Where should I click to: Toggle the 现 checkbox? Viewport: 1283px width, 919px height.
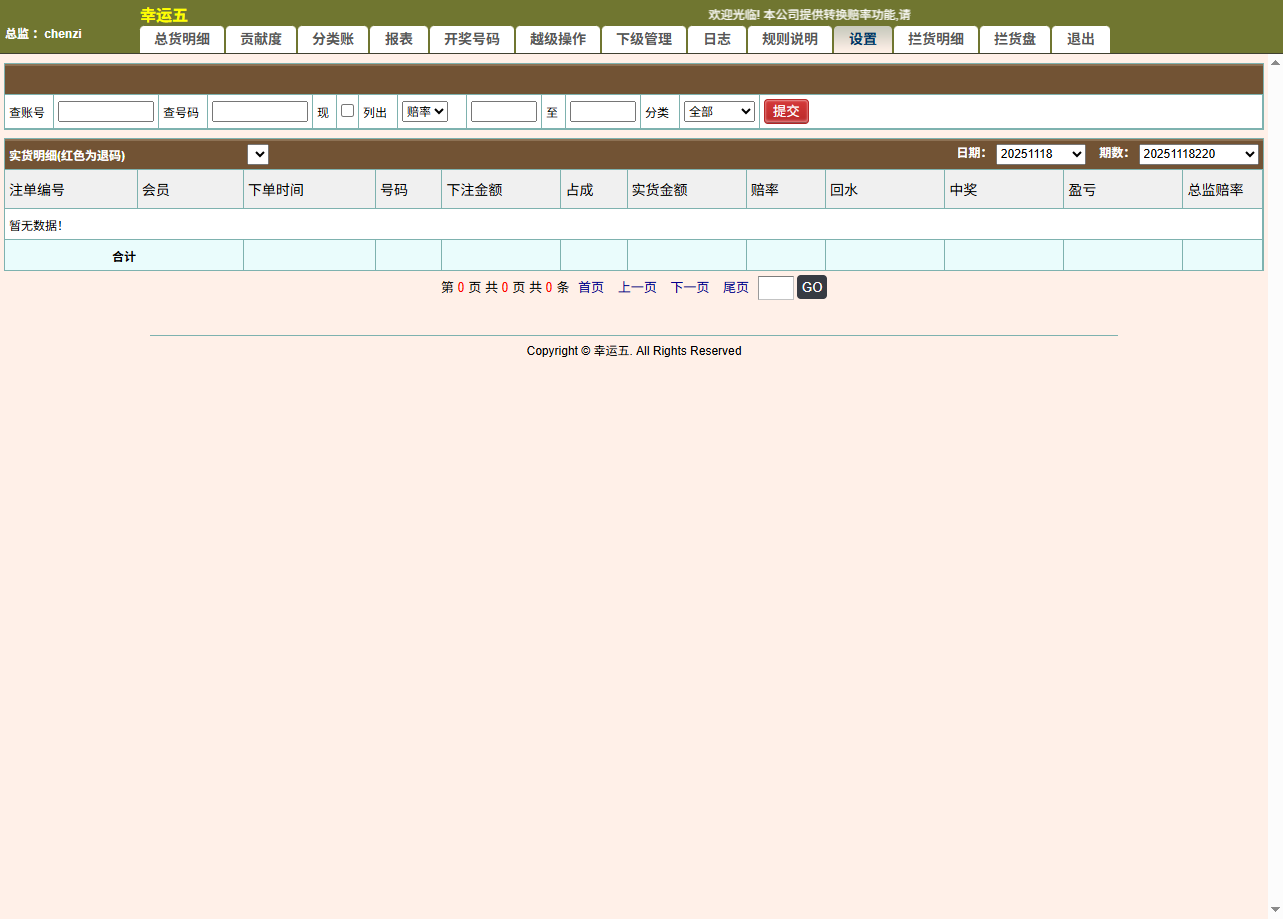[347, 111]
